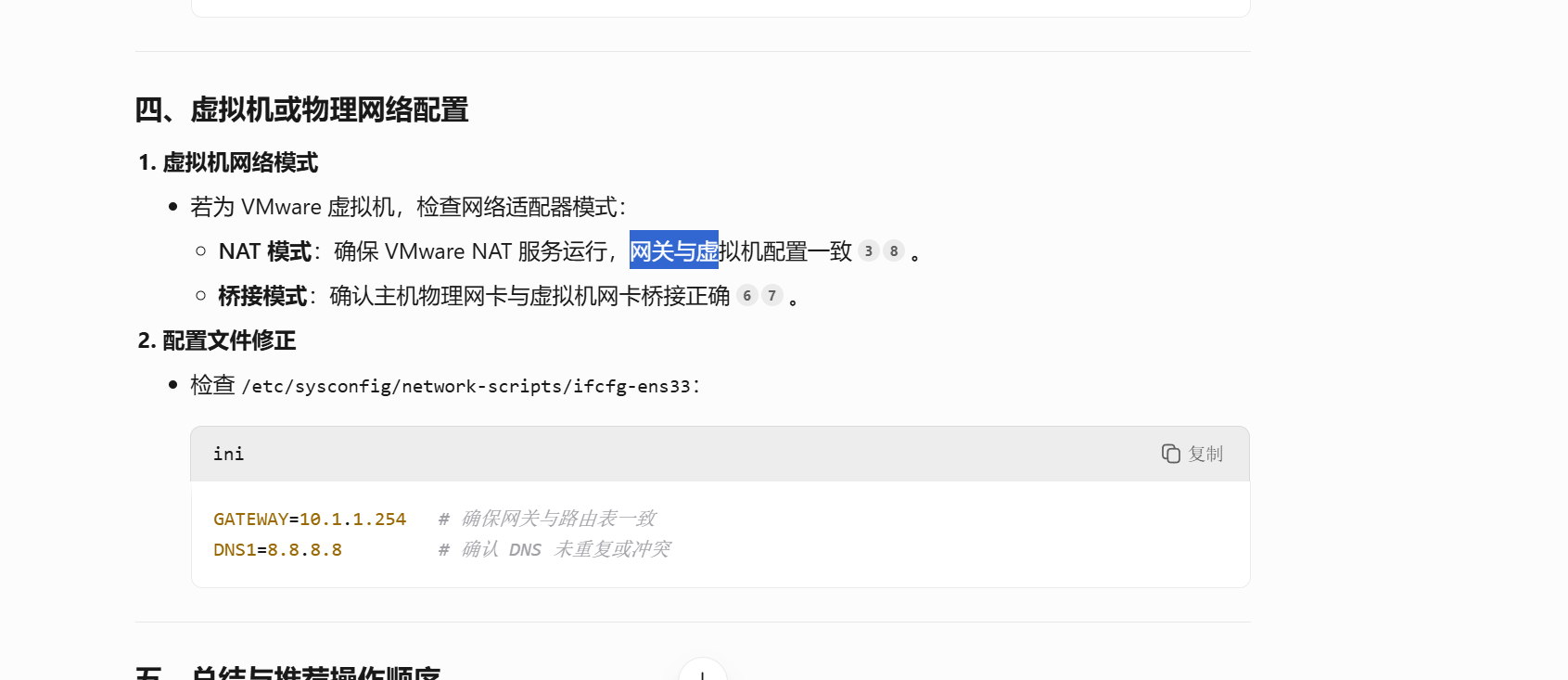
Task: Click the heading 四、虚拟机或物理网络配置
Action: (x=301, y=110)
